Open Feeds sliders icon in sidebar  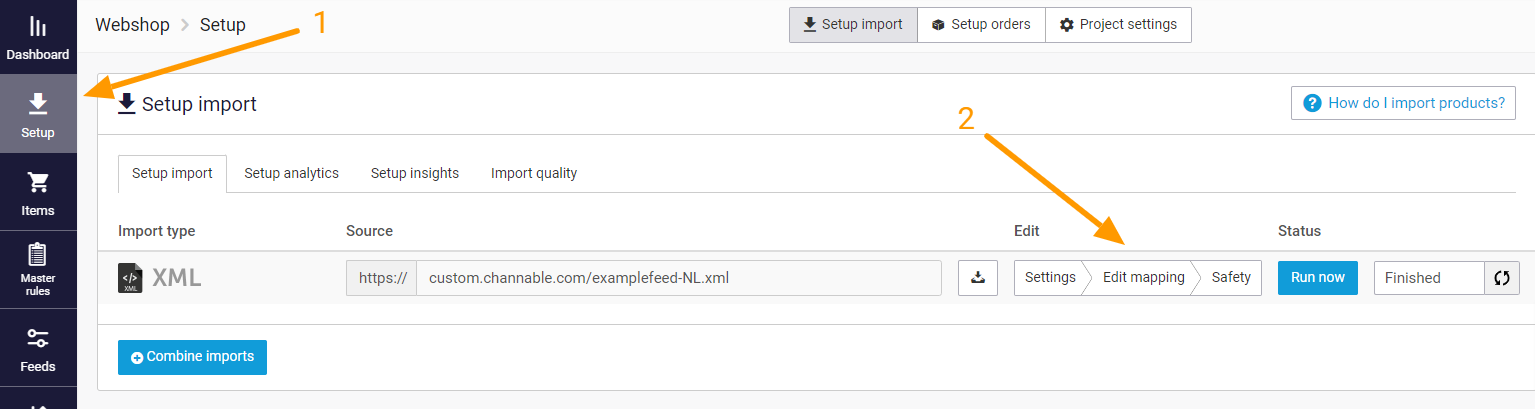point(38,338)
